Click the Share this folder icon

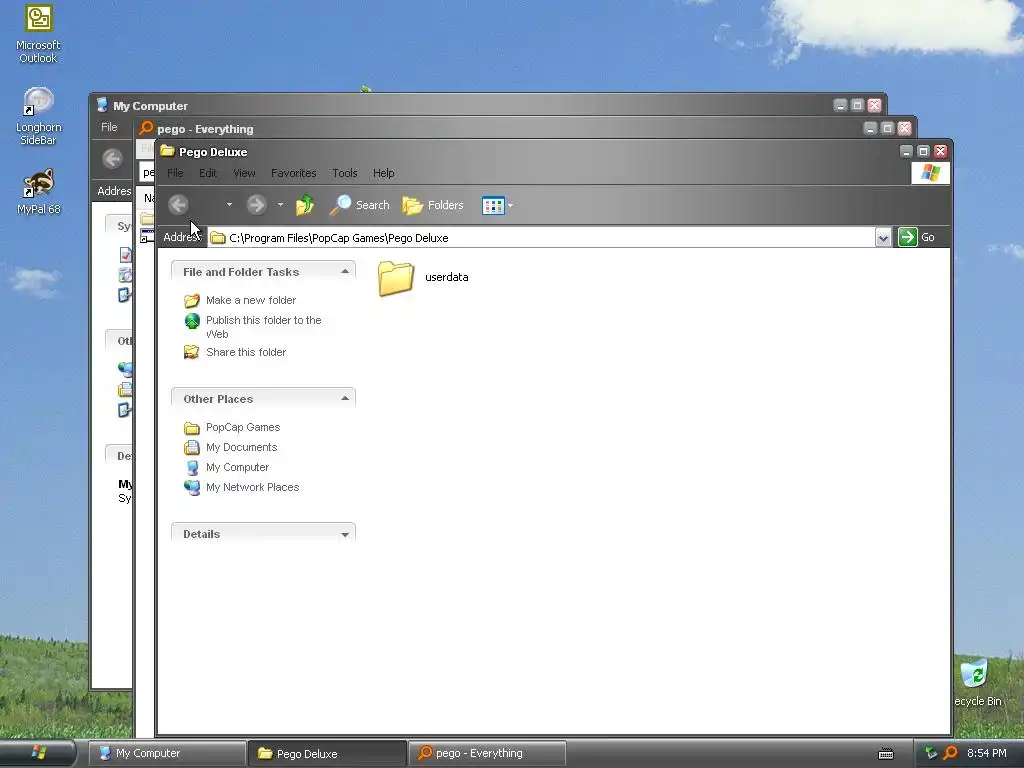[191, 352]
